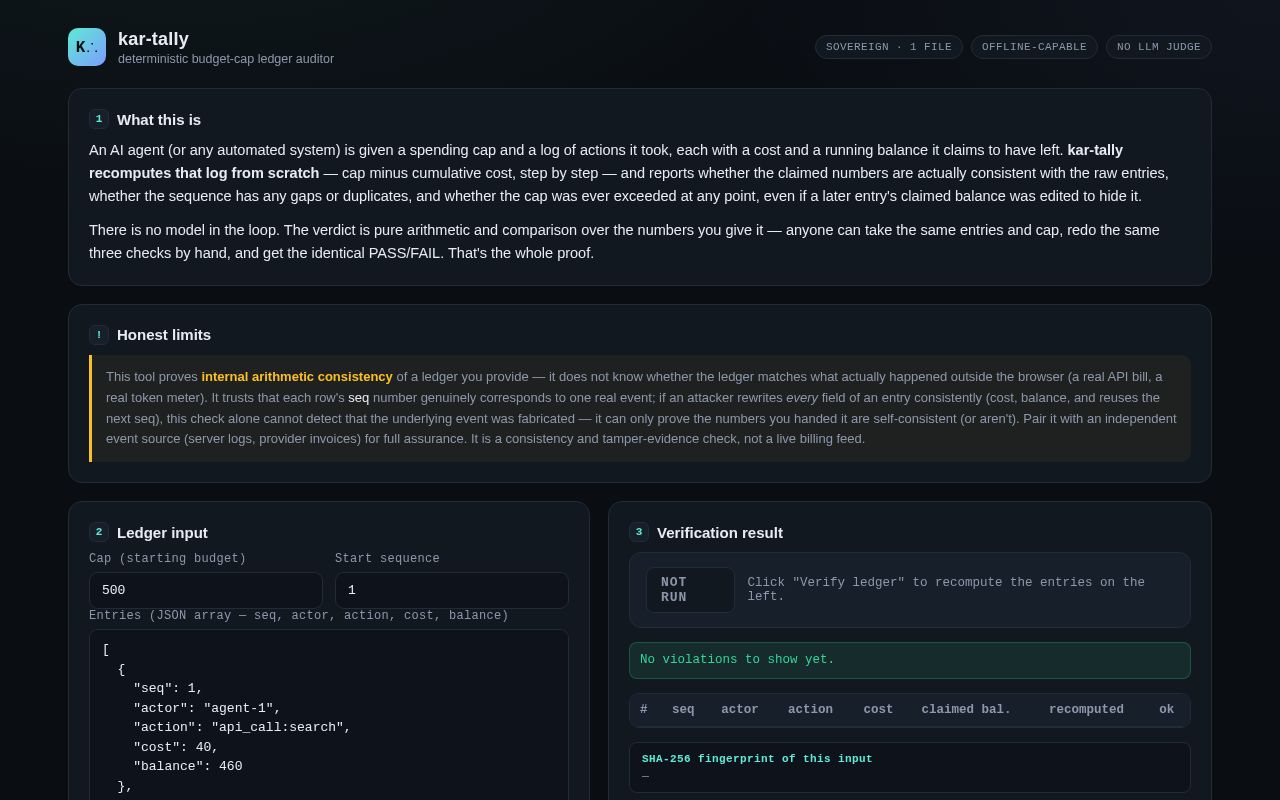The height and width of the screenshot is (800, 1280).
Task: Click the SOVEREIGN · 1 FILE pill
Action: point(889,47)
